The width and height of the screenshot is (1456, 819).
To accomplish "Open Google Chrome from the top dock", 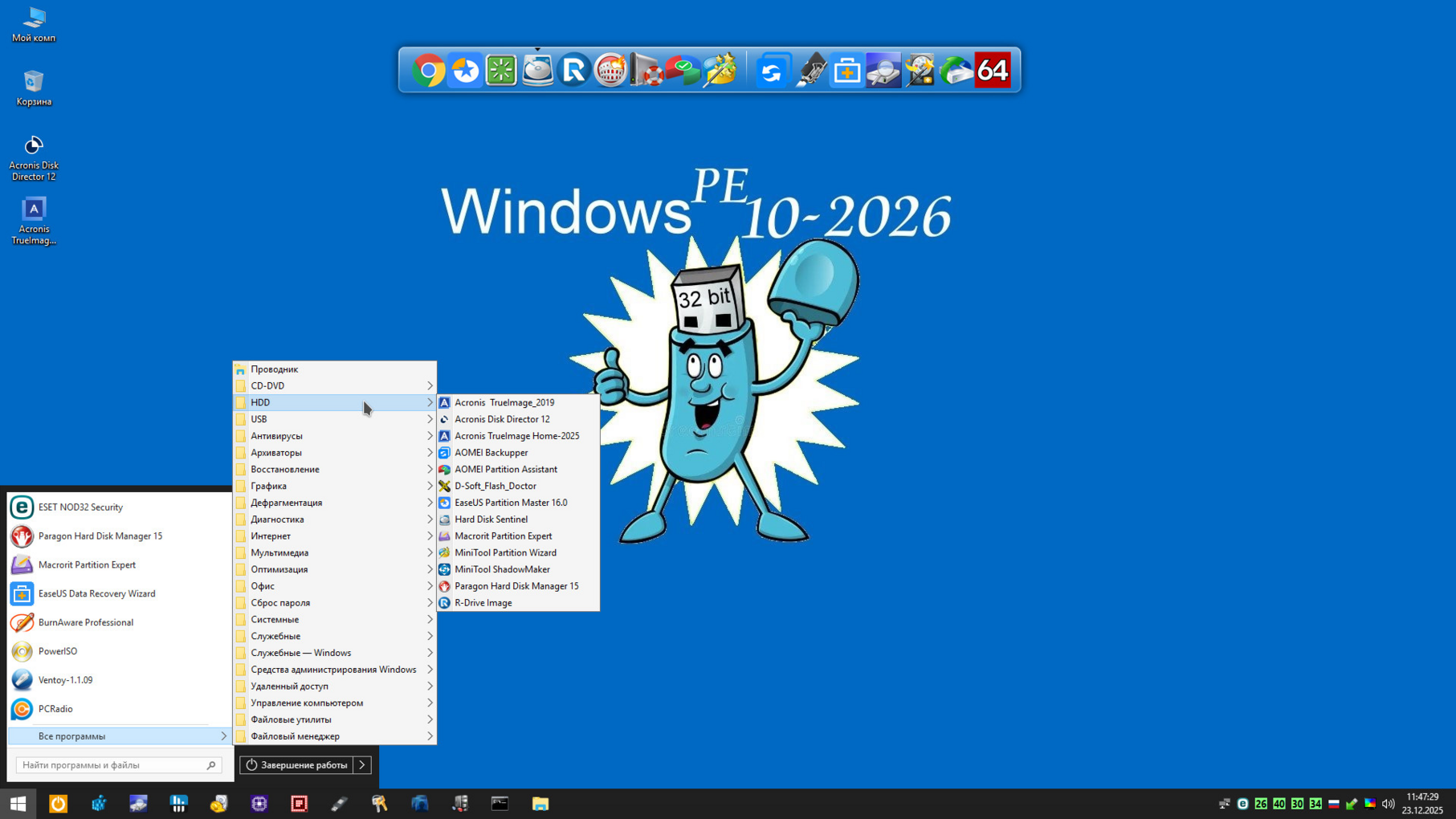I will [429, 71].
